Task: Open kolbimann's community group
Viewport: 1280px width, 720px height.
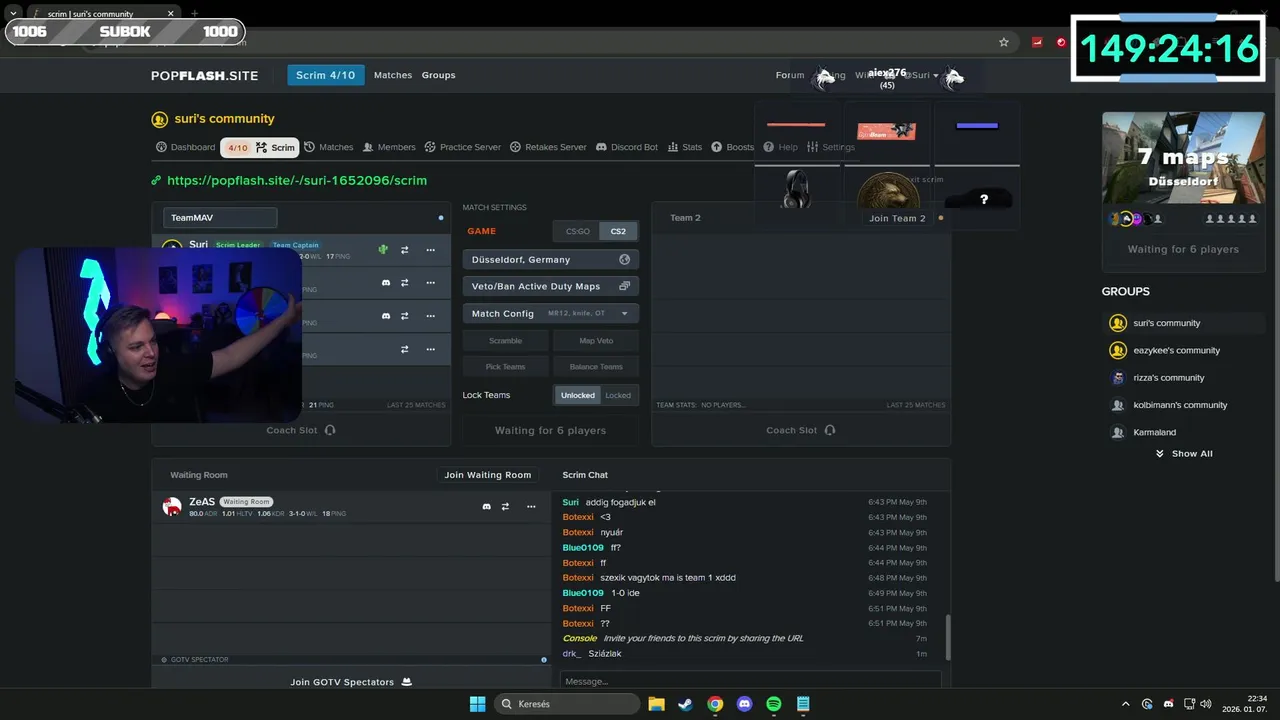Action: [1180, 405]
